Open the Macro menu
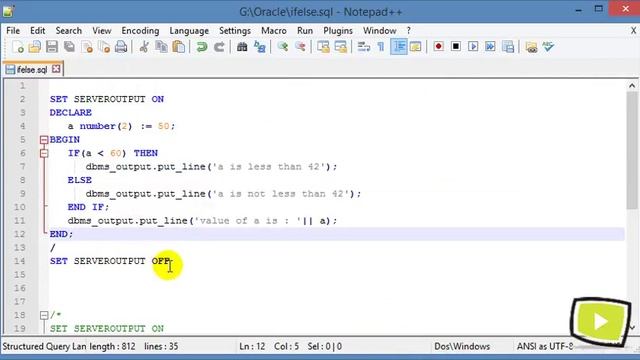The height and width of the screenshot is (360, 640). [273, 31]
